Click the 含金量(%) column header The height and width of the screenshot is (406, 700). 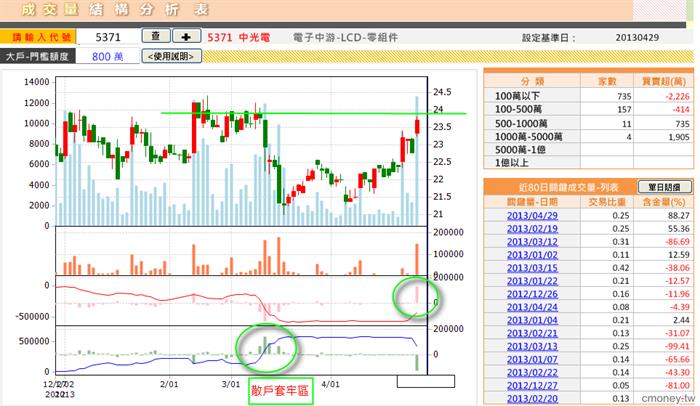(x=663, y=202)
